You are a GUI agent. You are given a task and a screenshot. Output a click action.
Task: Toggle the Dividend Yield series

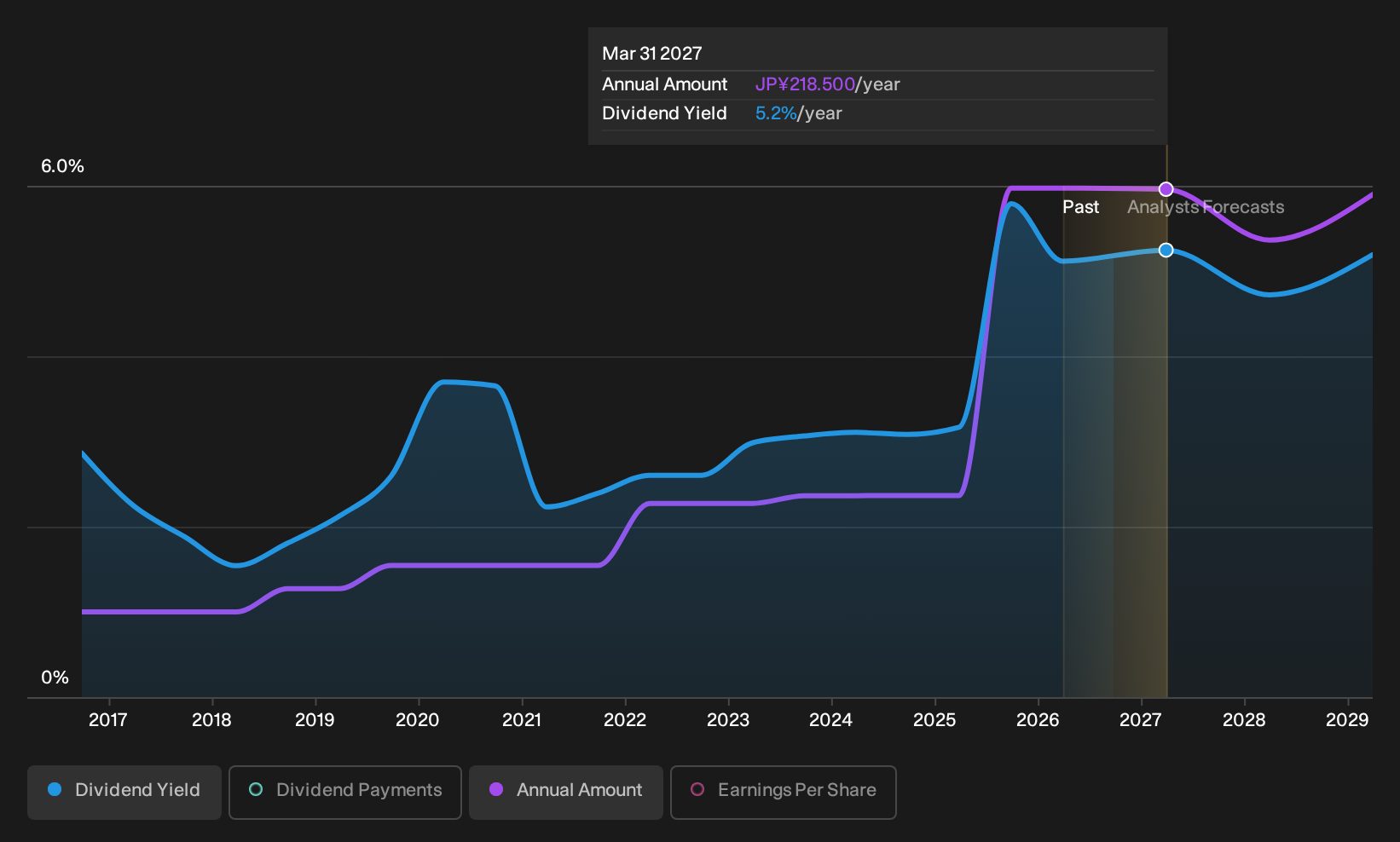coord(124,792)
